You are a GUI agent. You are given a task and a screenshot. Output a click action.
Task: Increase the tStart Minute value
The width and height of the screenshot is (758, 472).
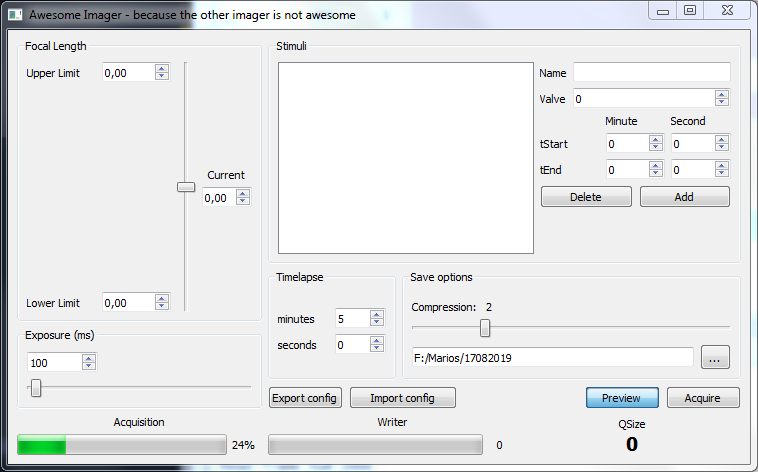[656, 139]
